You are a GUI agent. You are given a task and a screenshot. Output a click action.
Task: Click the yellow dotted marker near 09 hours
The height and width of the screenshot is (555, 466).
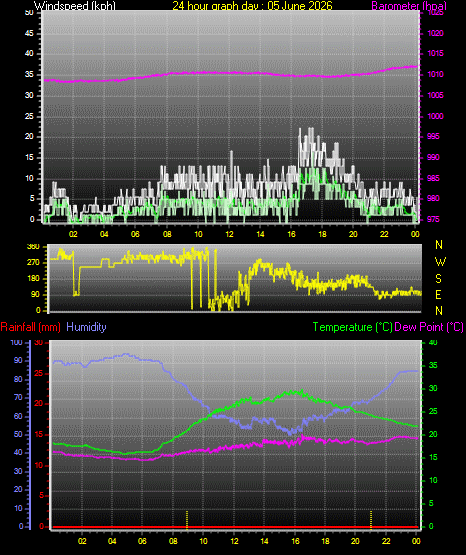tap(187, 520)
